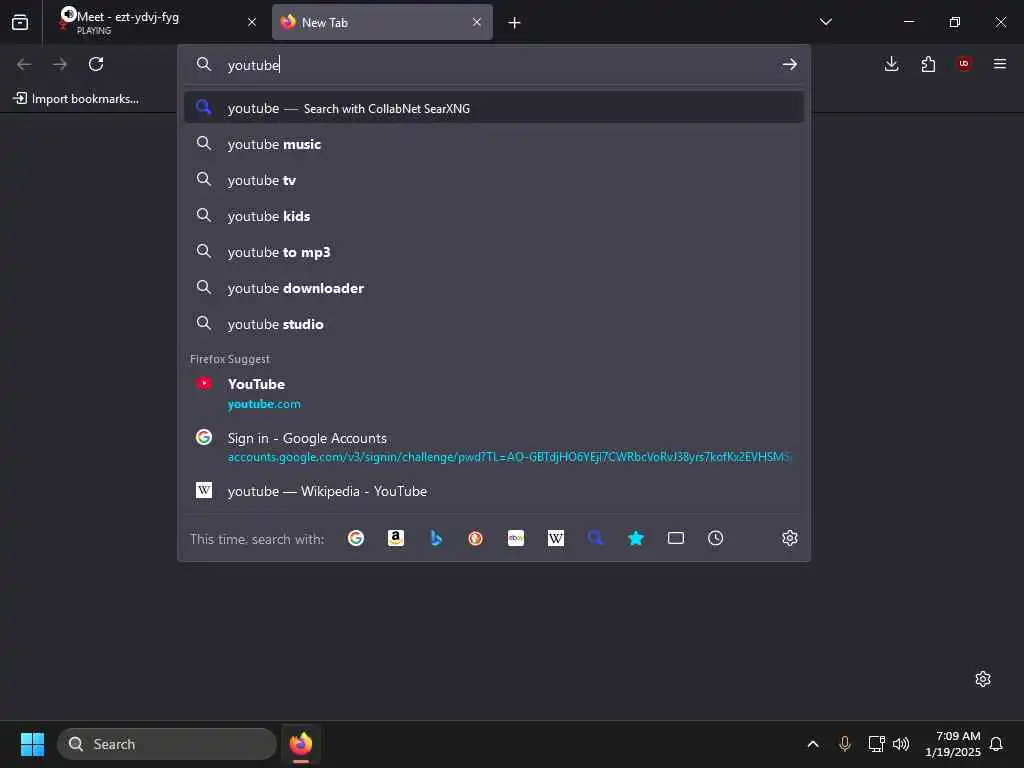Go back with the back arrow

point(24,64)
